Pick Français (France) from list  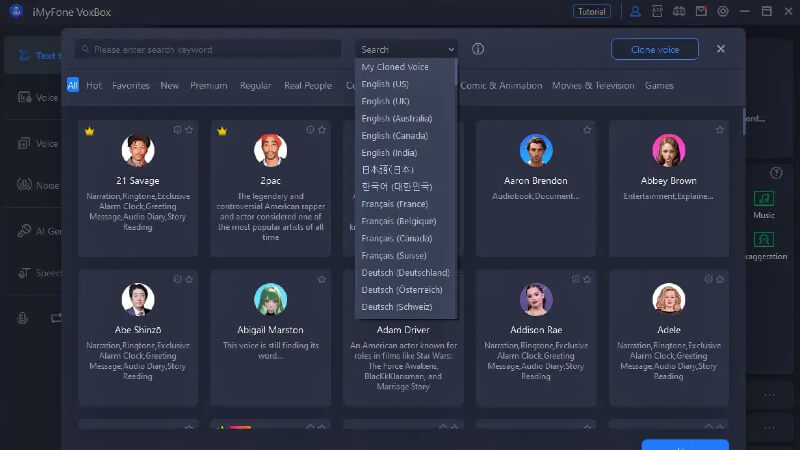(x=394, y=204)
